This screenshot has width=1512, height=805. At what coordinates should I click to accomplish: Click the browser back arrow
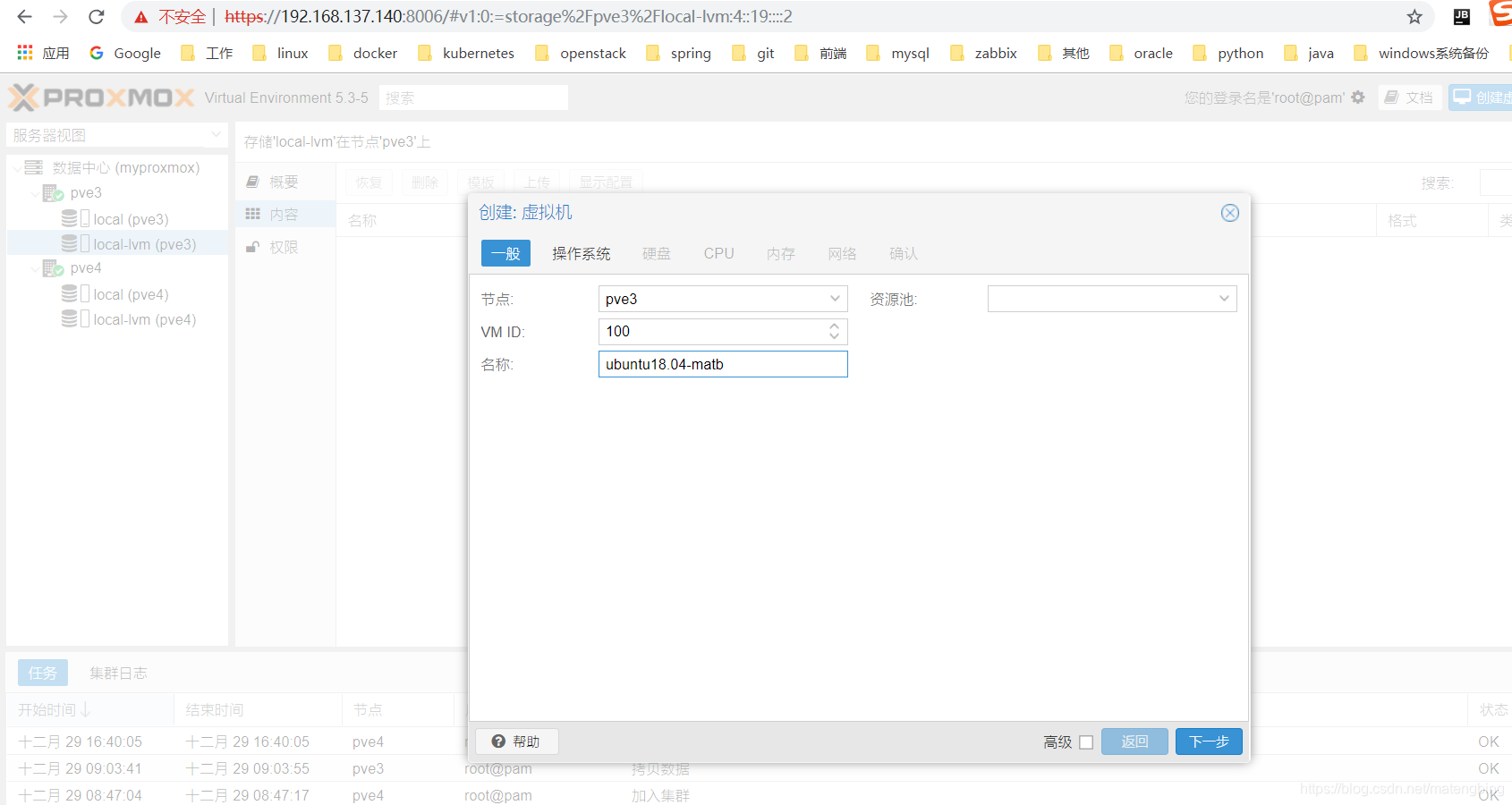[x=25, y=17]
